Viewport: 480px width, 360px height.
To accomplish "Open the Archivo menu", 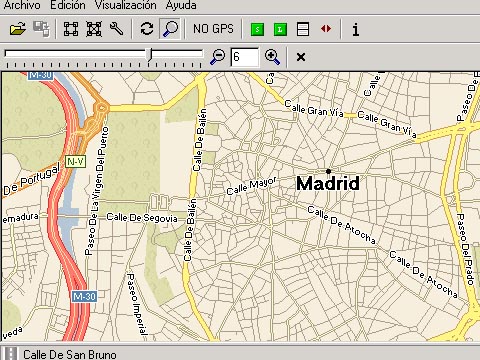I will 22,5.
